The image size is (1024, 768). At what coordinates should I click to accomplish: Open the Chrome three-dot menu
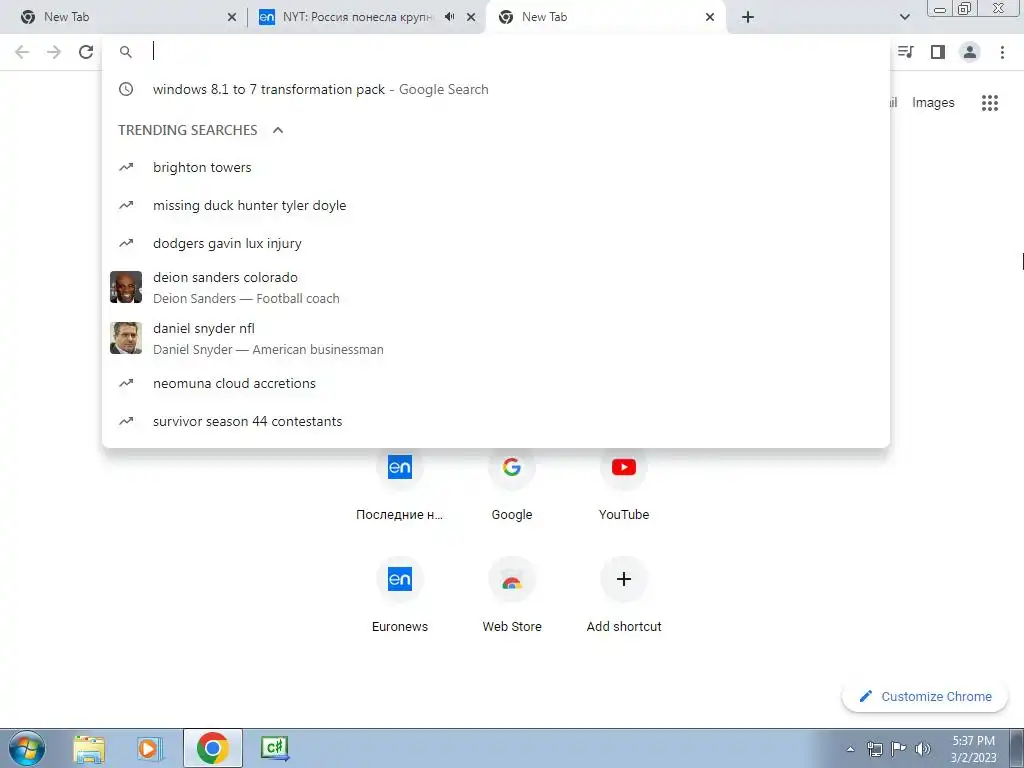(1002, 52)
